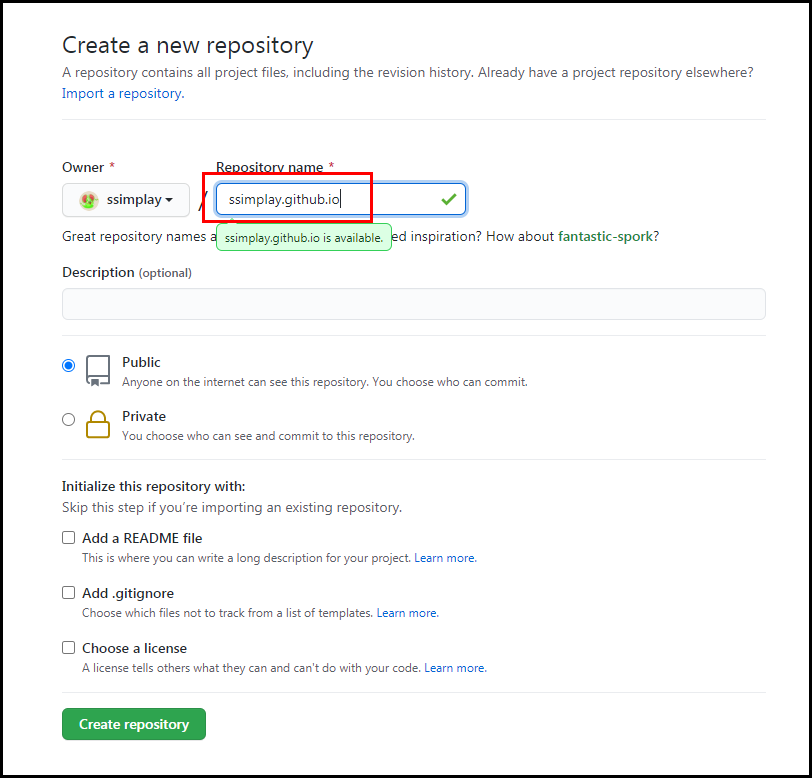This screenshot has height=778, width=812.
Task: Click 'Skip this step if you're importing' text
Action: pyautogui.click(x=232, y=508)
